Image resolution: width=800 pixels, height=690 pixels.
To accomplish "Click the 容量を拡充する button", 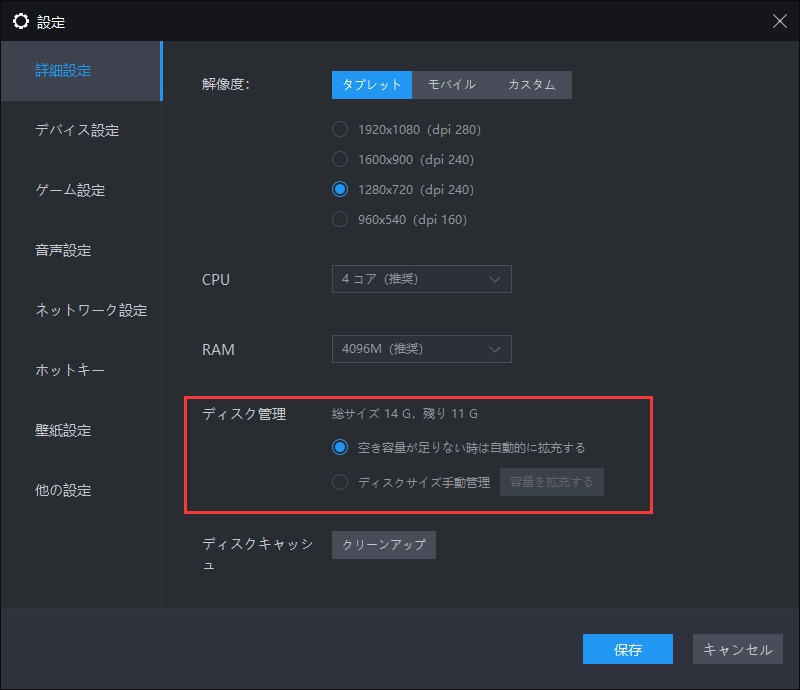I will 552,482.
